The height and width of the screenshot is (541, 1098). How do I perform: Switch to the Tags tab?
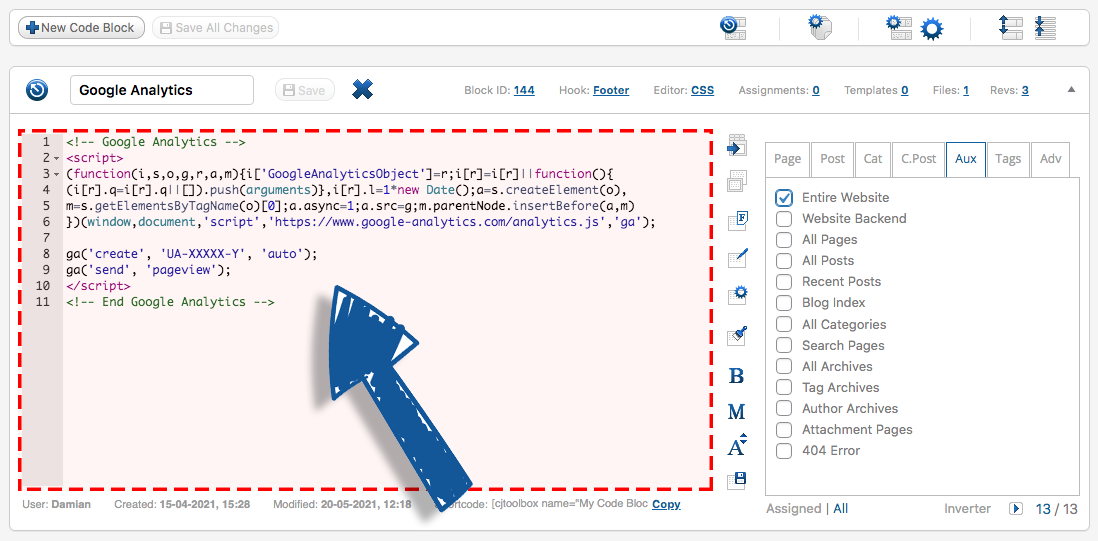(x=1008, y=158)
